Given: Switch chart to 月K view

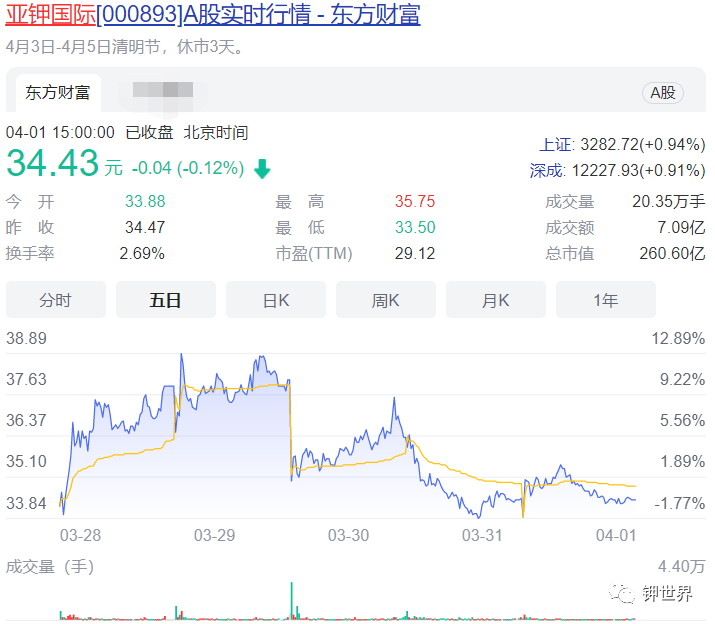Looking at the screenshot, I should 496,300.
